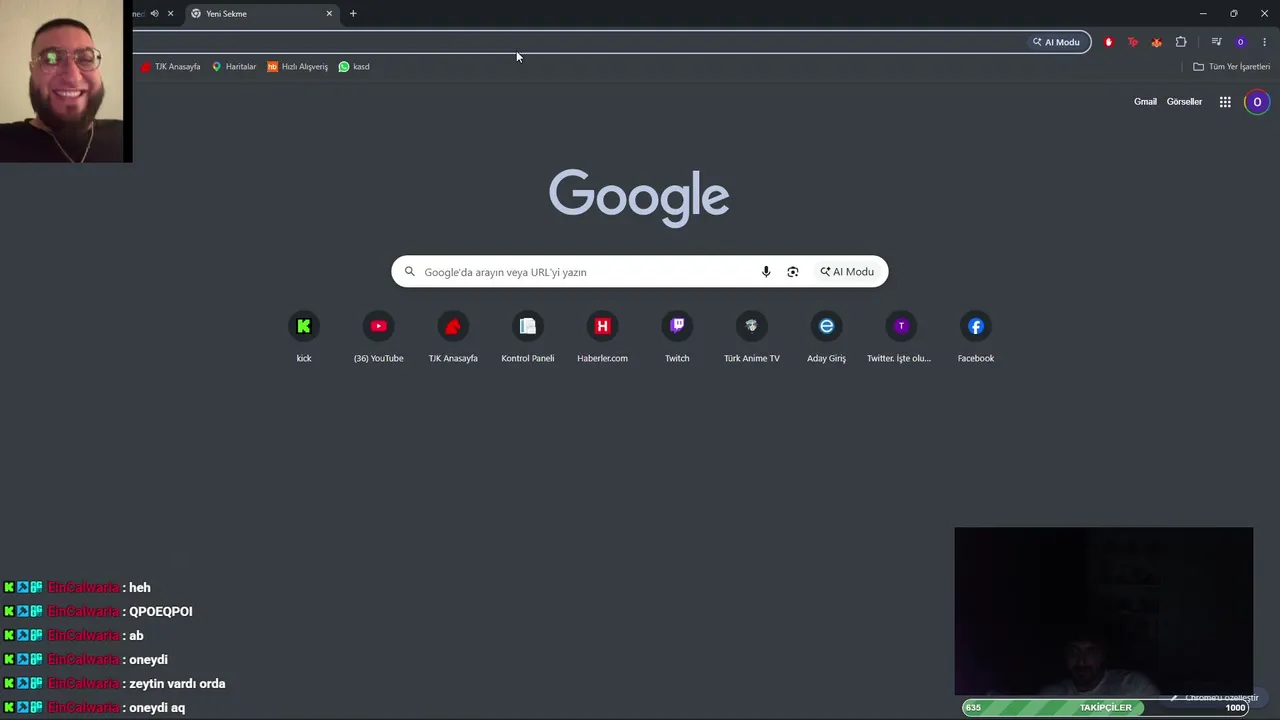Click AI Modu inside the search box
The image size is (1280, 720).
tap(847, 272)
